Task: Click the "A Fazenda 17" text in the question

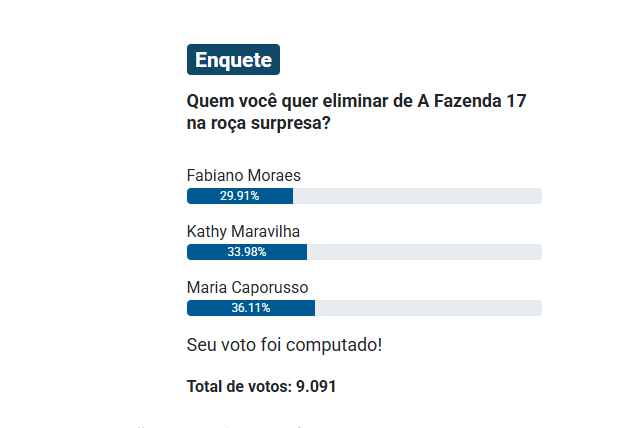Action: (x=473, y=101)
